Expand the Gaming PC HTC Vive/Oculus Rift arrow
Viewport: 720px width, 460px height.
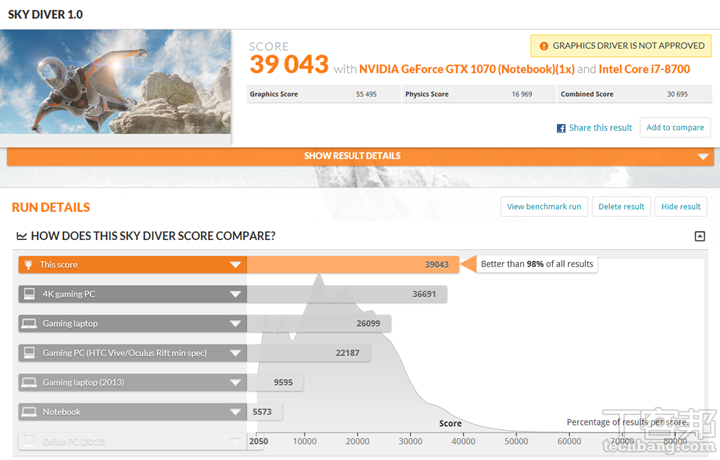pyautogui.click(x=235, y=353)
